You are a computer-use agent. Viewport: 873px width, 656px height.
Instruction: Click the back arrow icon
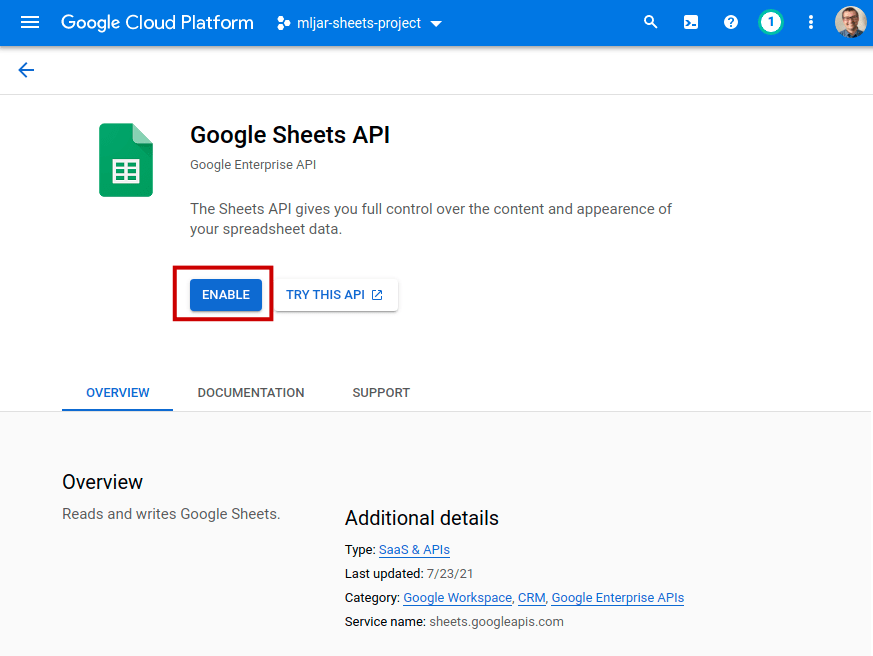click(25, 70)
